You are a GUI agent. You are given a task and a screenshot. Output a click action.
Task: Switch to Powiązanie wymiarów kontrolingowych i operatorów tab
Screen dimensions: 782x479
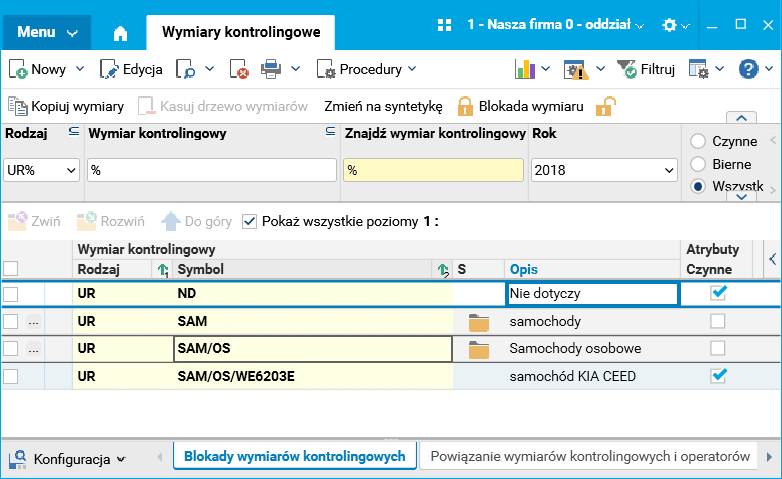click(590, 456)
